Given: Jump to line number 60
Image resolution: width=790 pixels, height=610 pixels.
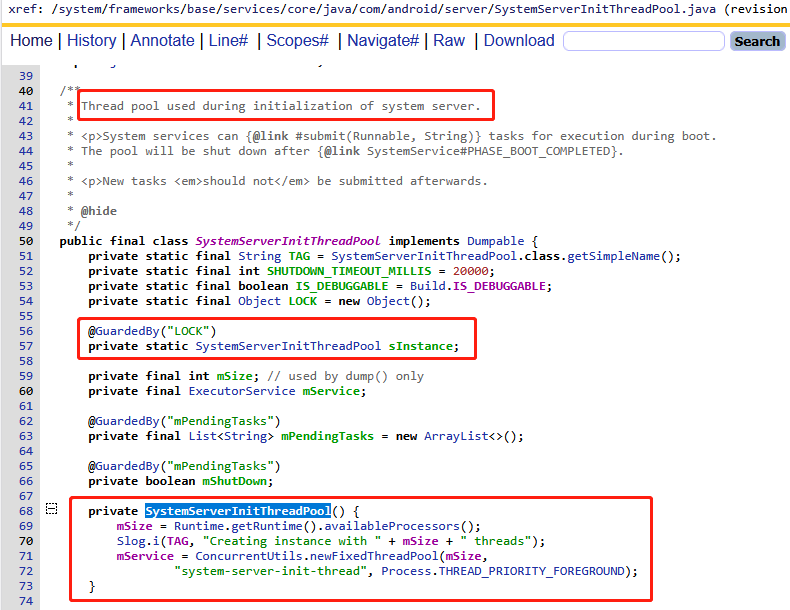Looking at the screenshot, I should (x=26, y=391).
